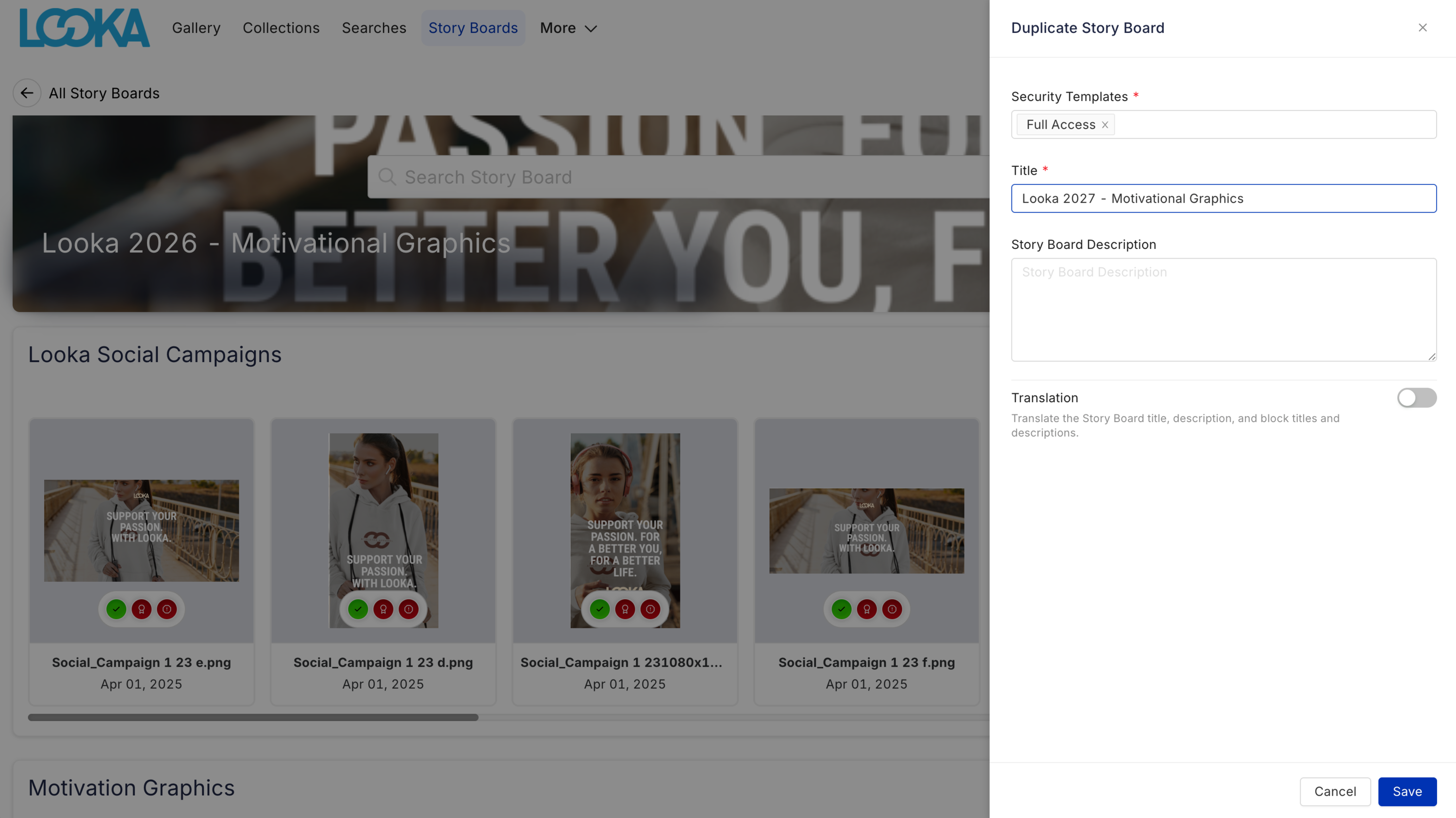Focus the Story Board Description text area

click(1224, 310)
